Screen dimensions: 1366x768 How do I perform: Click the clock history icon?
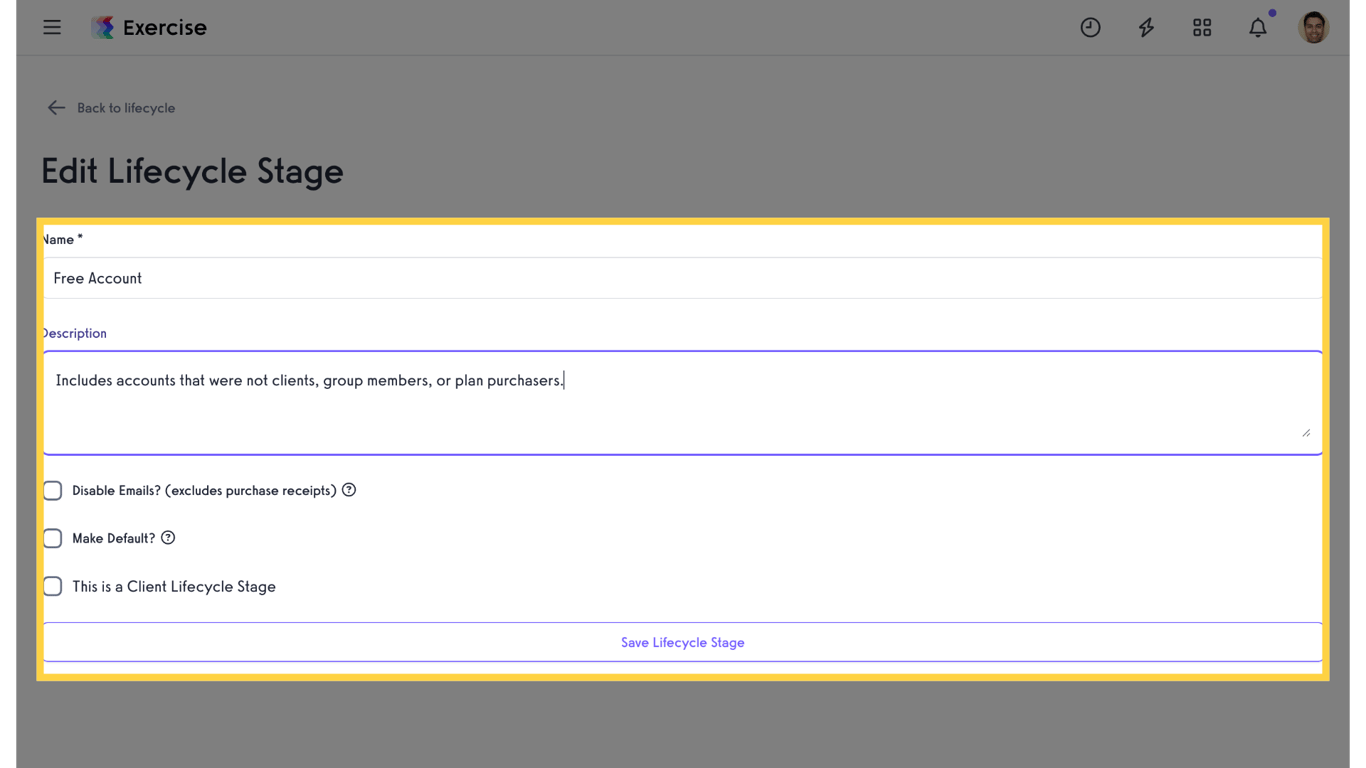point(1089,27)
